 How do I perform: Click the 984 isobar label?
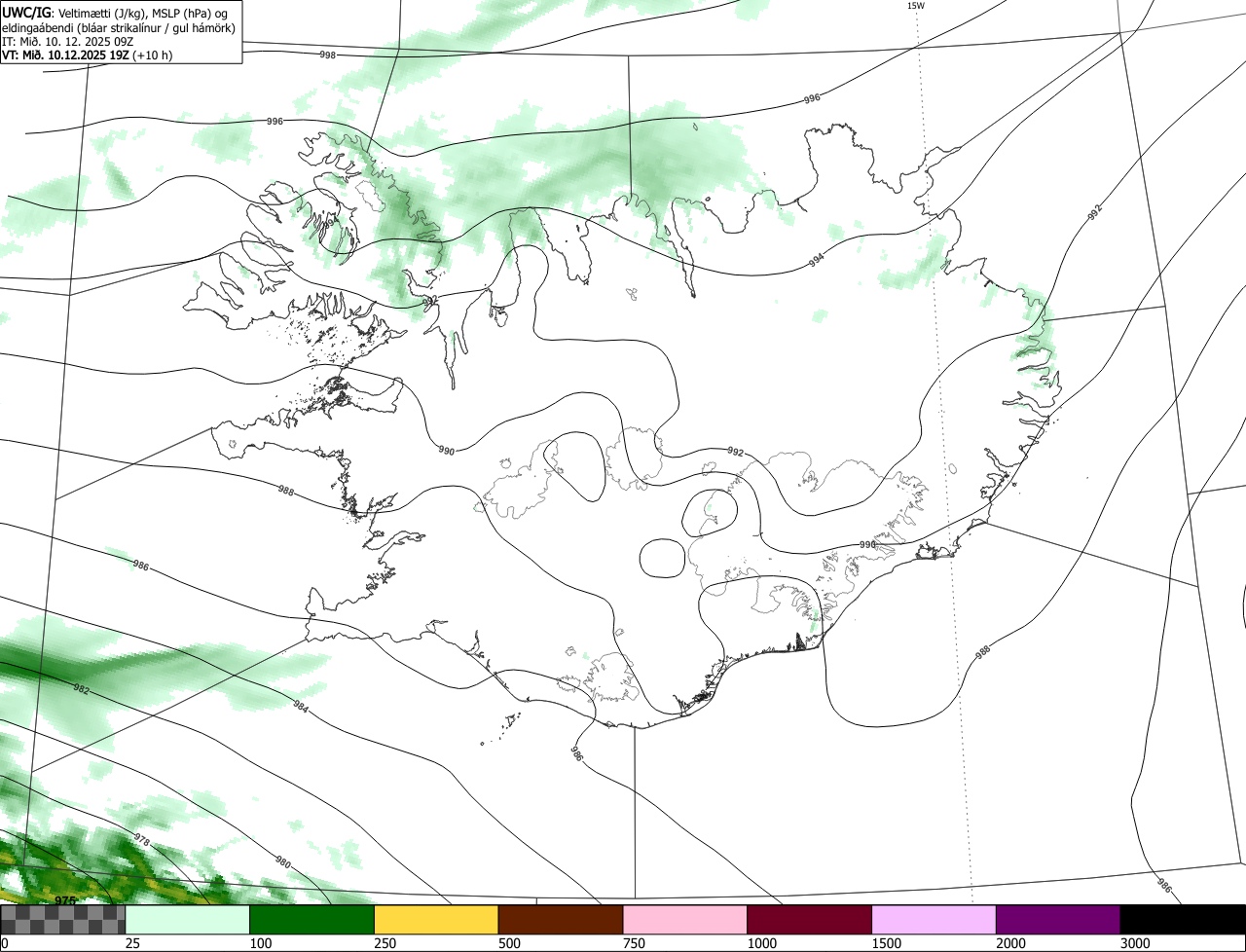[301, 709]
